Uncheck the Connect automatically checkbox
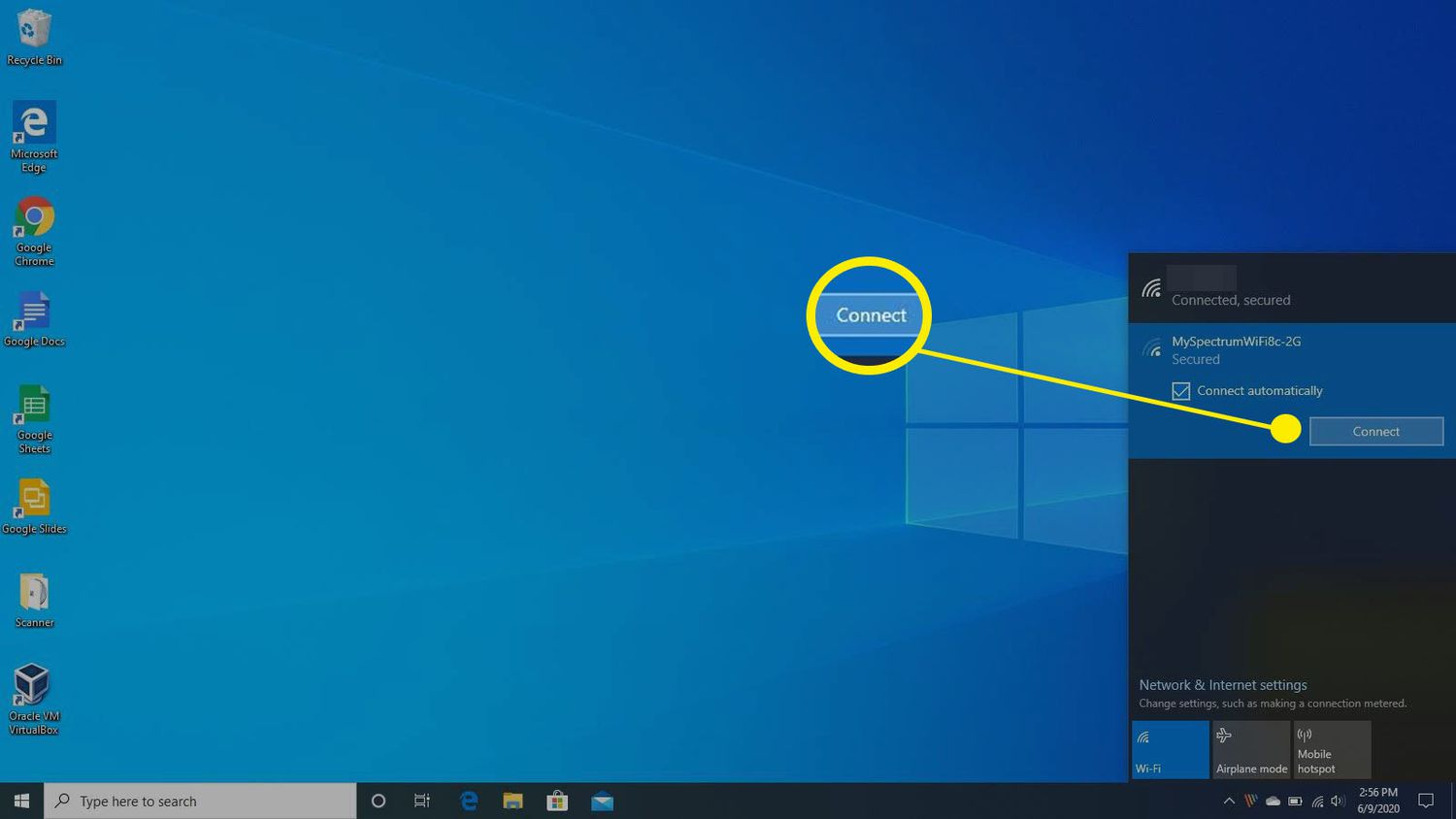 (x=1181, y=391)
